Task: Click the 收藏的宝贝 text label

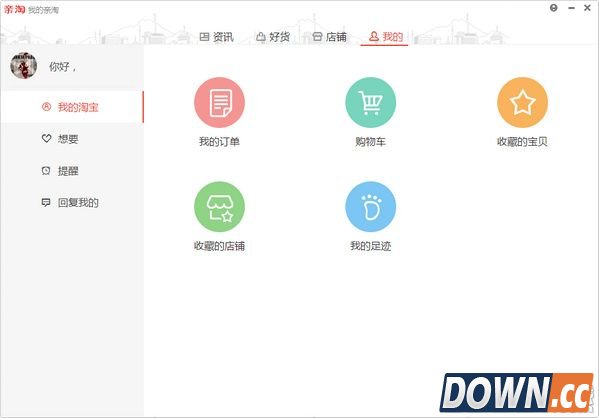Action: coord(522,142)
